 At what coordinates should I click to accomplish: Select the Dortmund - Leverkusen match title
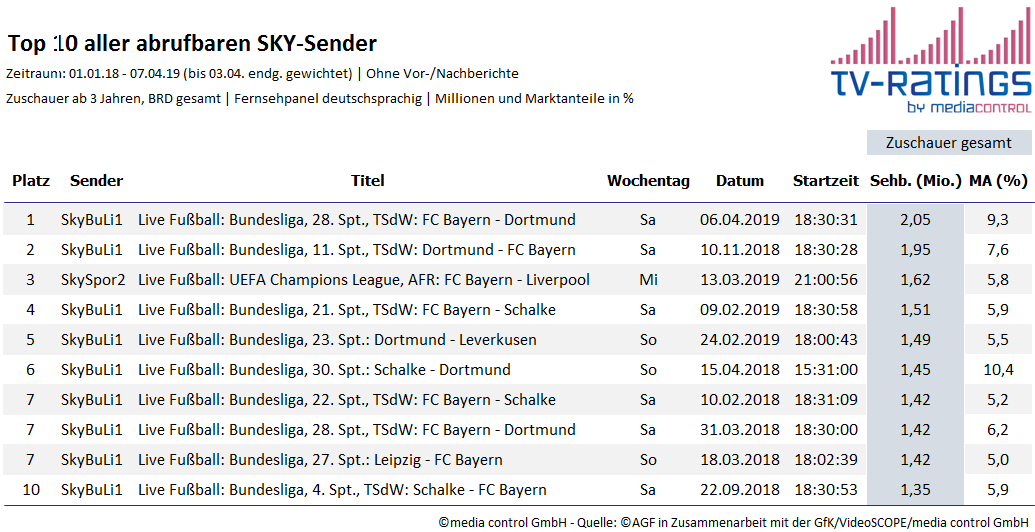click(x=337, y=340)
